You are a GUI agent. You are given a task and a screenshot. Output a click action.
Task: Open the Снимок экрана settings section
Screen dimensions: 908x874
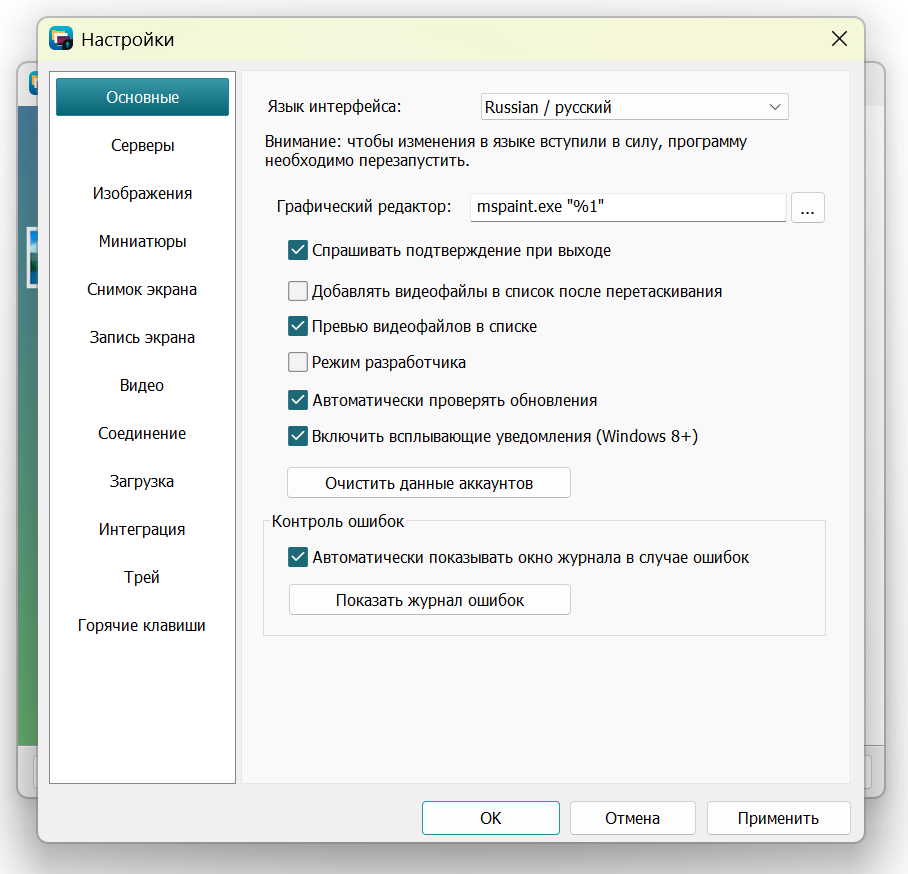click(x=142, y=289)
